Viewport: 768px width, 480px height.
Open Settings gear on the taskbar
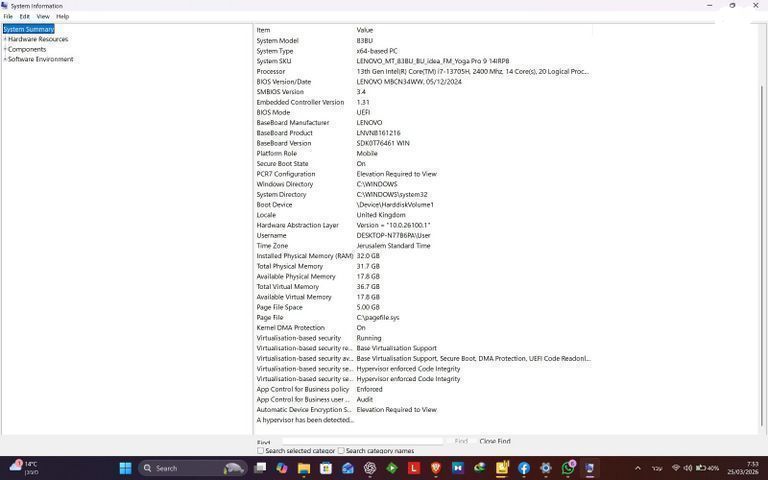[x=546, y=468]
